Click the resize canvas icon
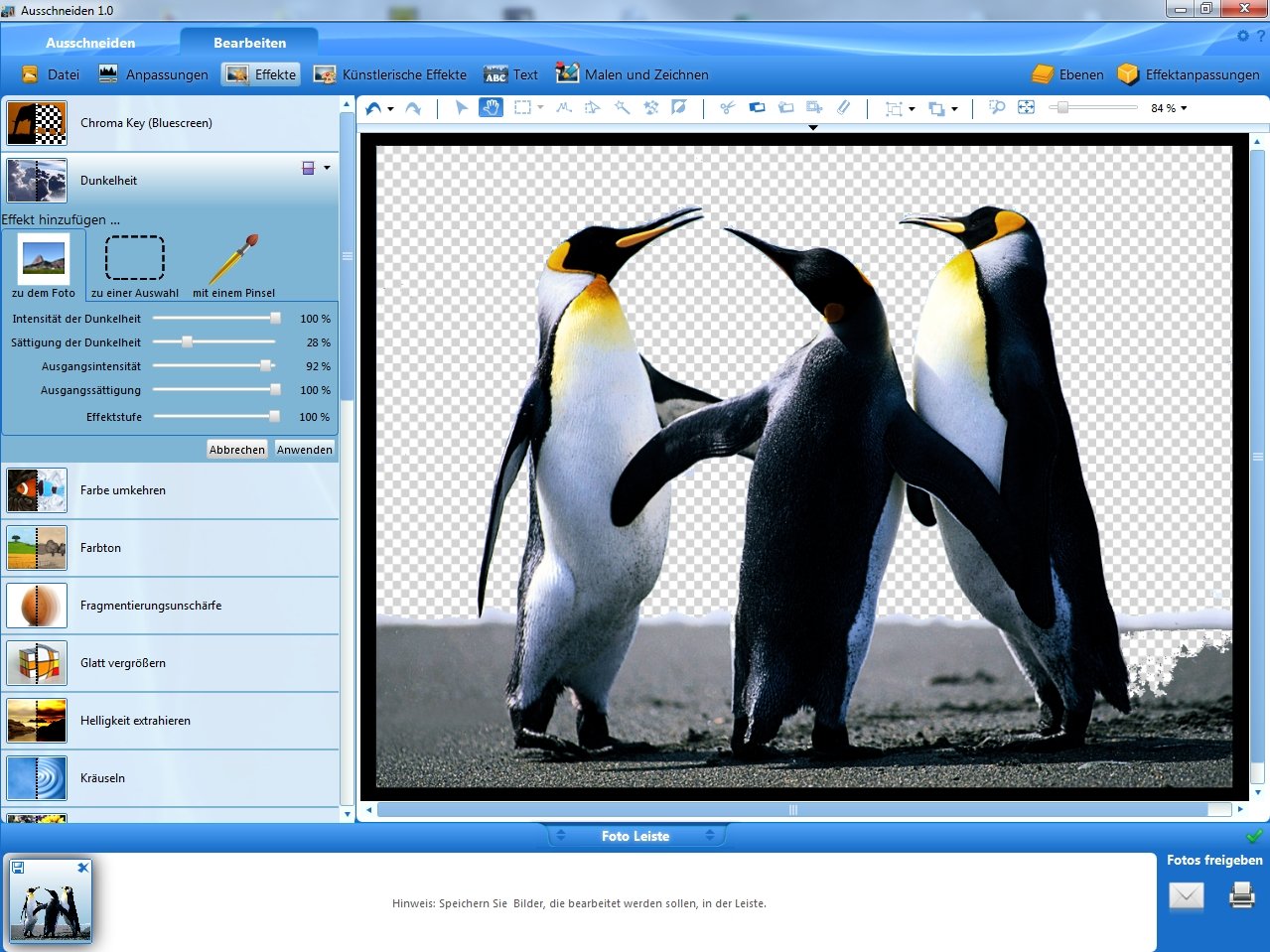Screen dimensions: 1270x952 click(936, 108)
